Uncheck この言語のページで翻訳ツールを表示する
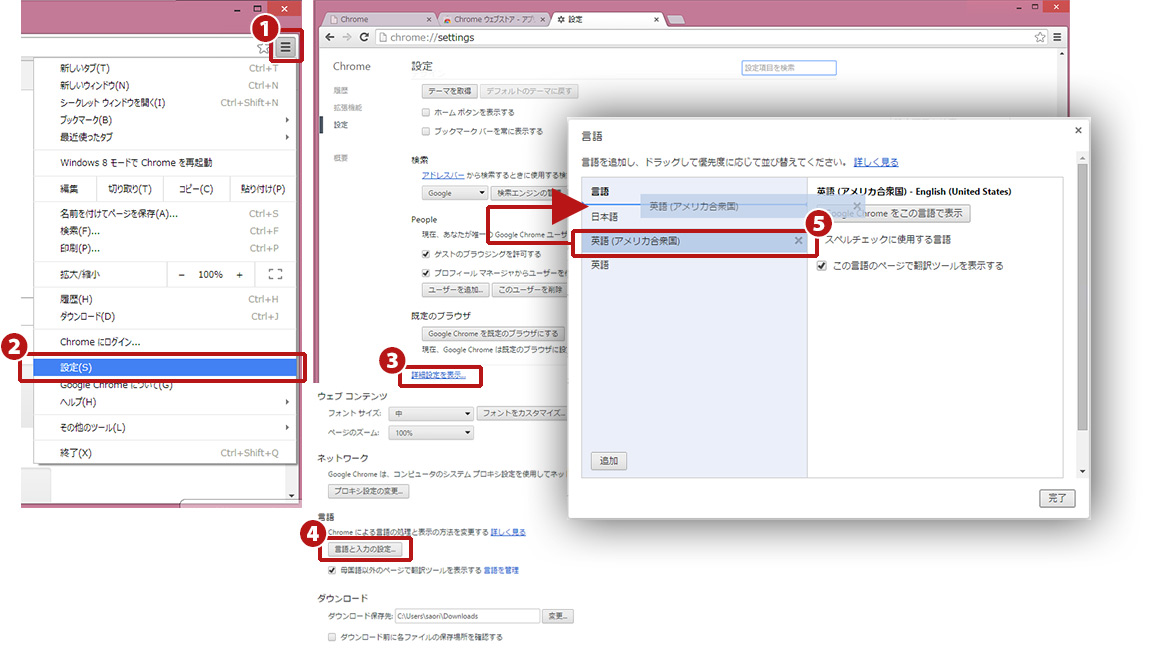The height and width of the screenshot is (650, 1149). pyautogui.click(x=821, y=265)
